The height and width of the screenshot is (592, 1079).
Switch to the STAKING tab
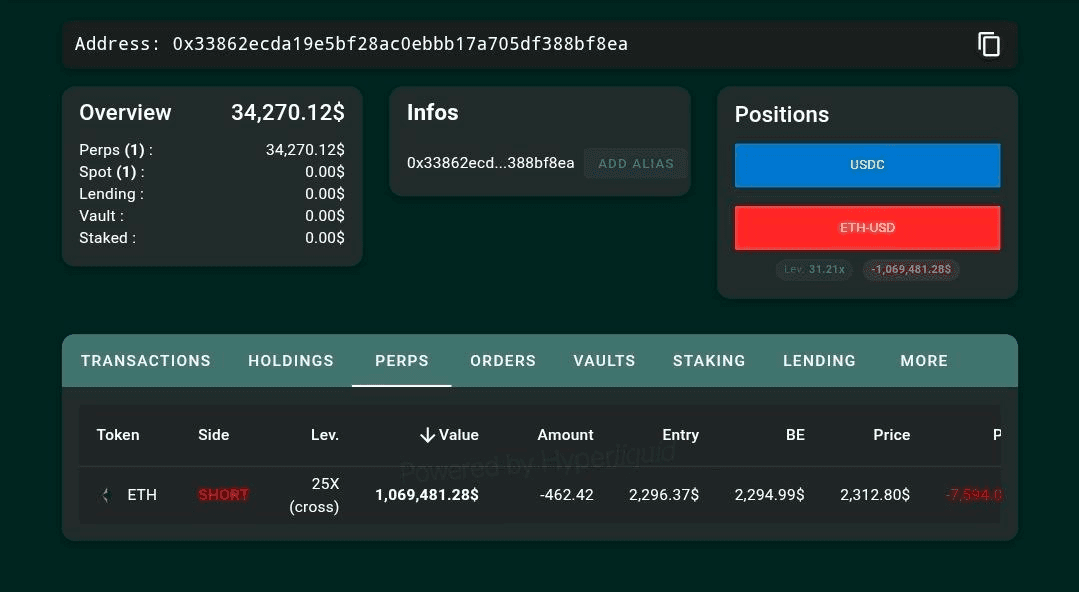709,361
